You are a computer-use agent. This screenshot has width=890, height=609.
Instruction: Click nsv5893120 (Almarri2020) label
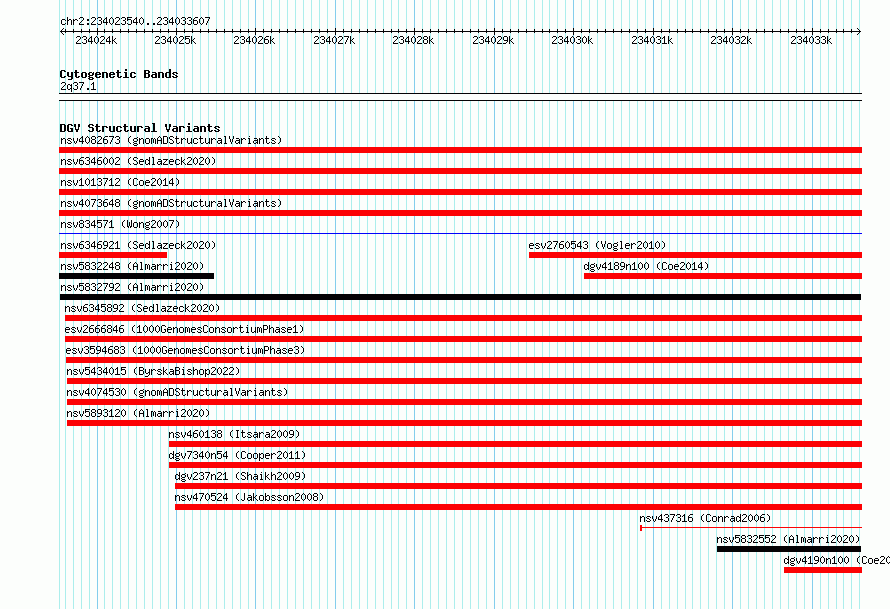(x=138, y=413)
